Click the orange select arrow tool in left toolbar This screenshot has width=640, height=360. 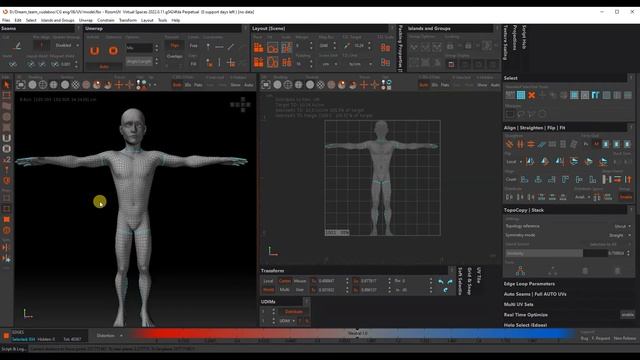coord(6,84)
